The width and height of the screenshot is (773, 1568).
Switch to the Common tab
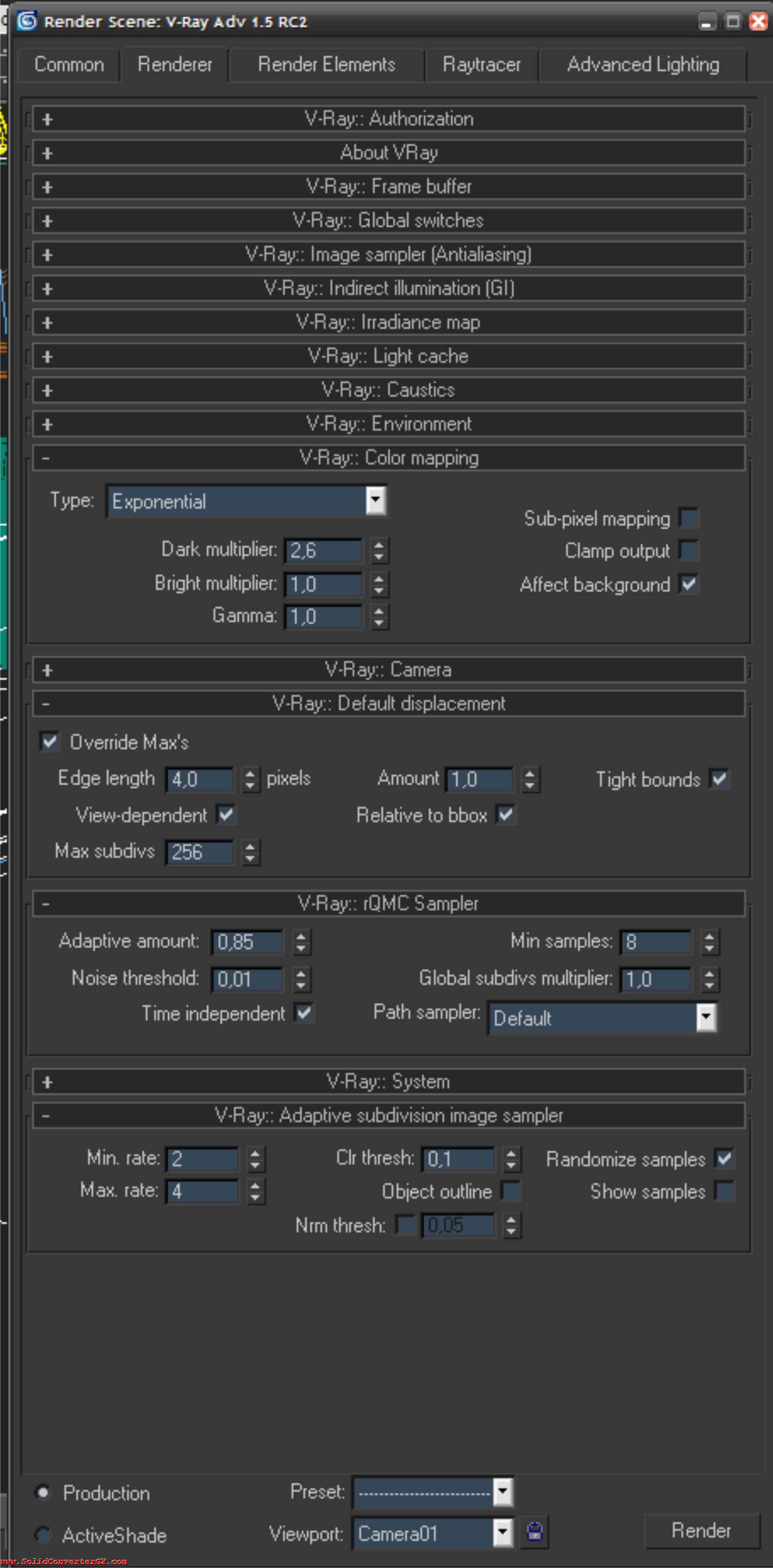[x=69, y=65]
